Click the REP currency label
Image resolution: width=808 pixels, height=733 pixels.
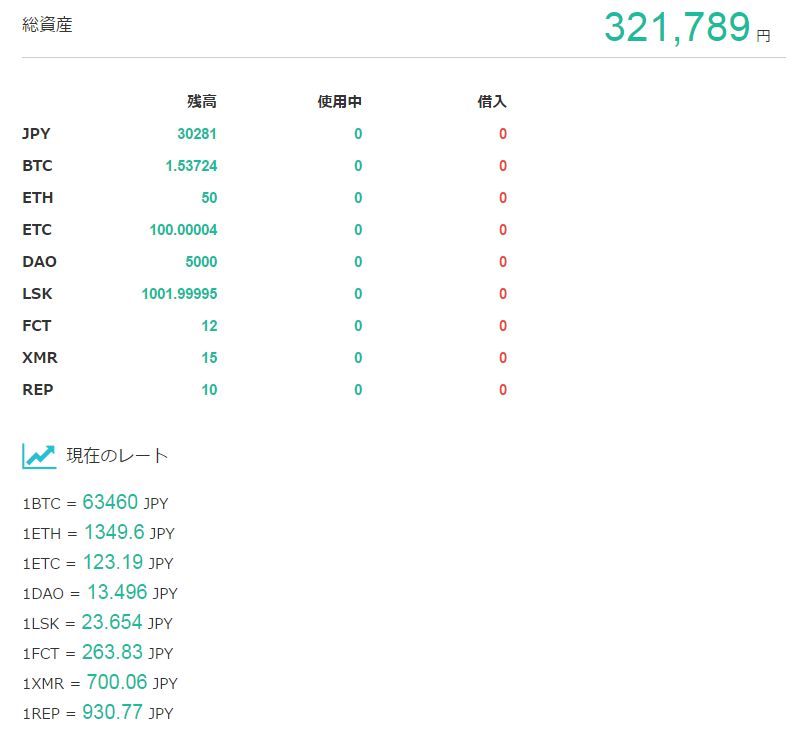tap(36, 390)
